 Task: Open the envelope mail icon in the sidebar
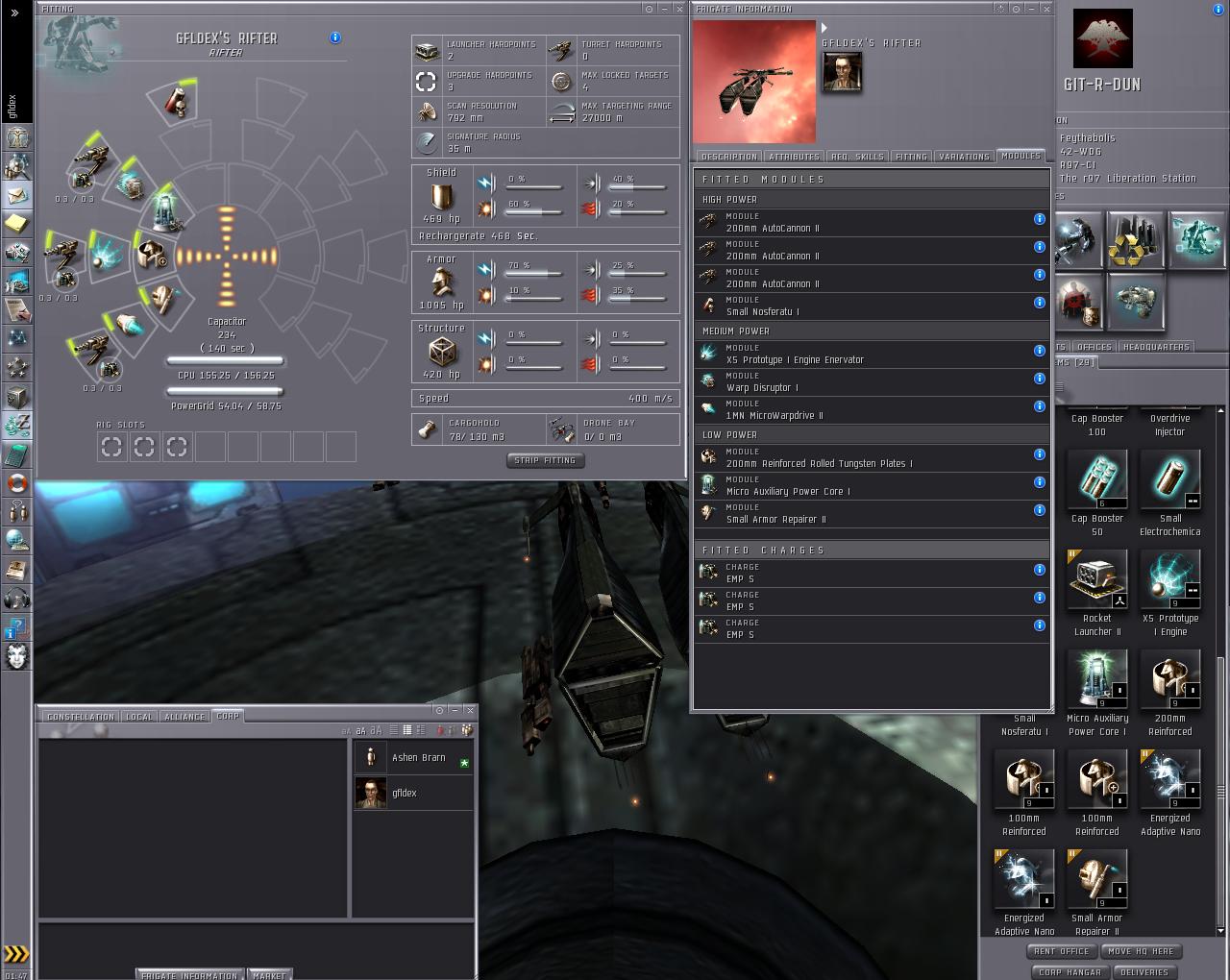click(x=17, y=195)
